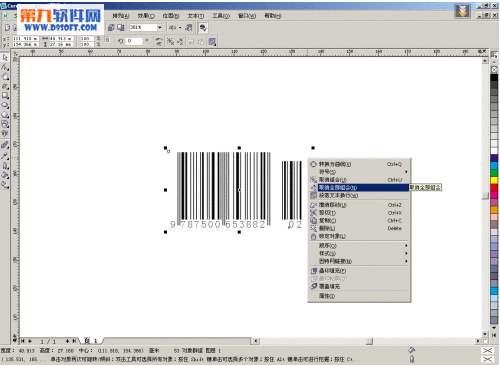The width and height of the screenshot is (500, 366).
Task: Open the 帮助(H) menu
Action: pos(273,16)
